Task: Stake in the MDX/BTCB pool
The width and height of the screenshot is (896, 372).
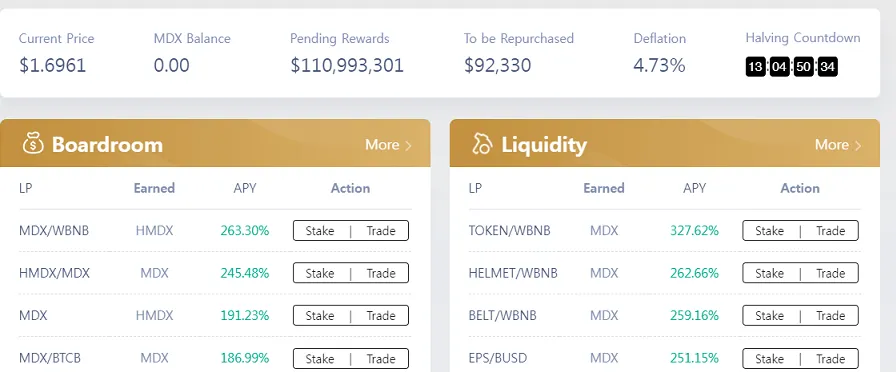Action: coord(320,358)
